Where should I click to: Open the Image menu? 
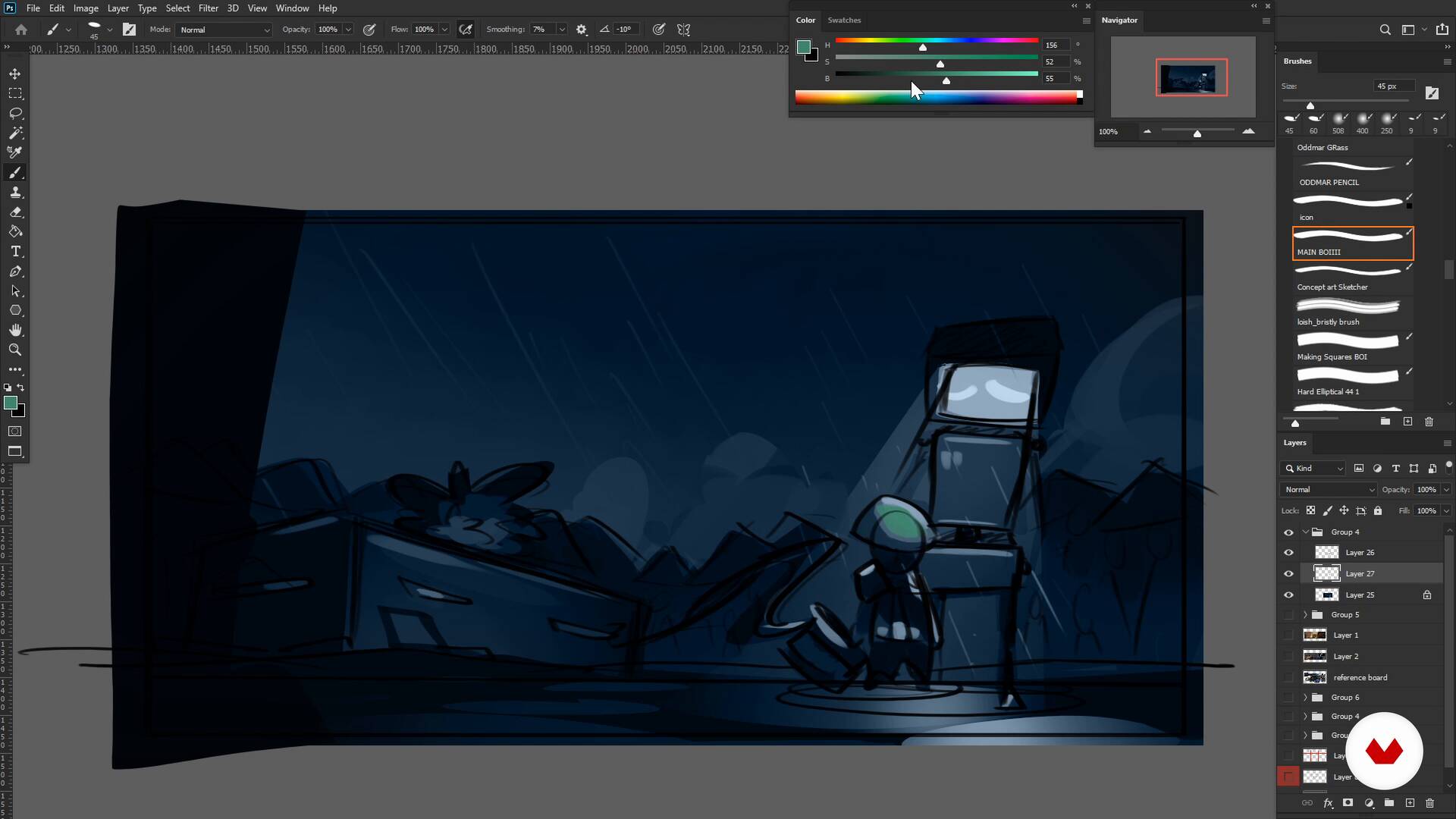pyautogui.click(x=86, y=8)
